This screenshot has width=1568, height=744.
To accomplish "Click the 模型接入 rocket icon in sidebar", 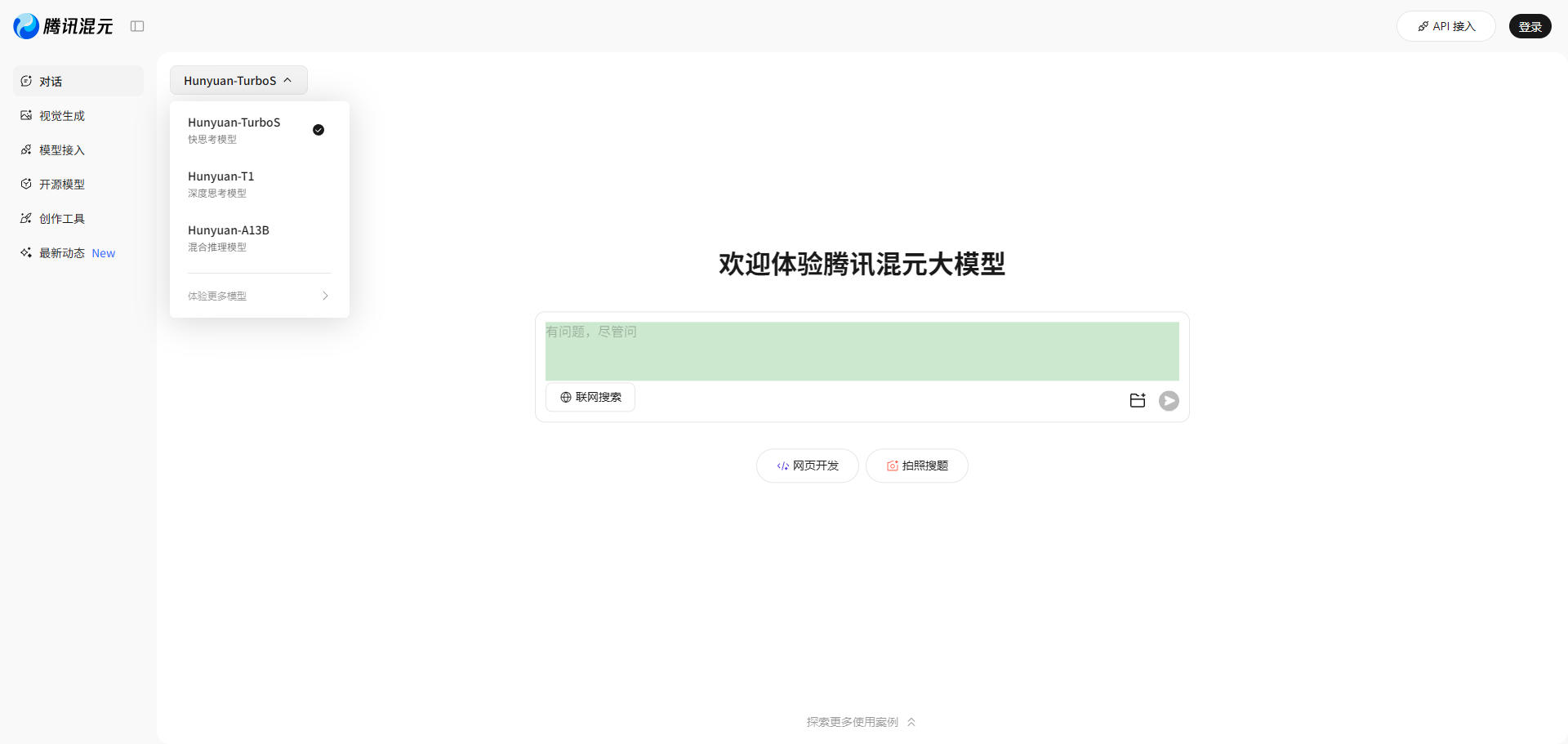I will pos(26,149).
